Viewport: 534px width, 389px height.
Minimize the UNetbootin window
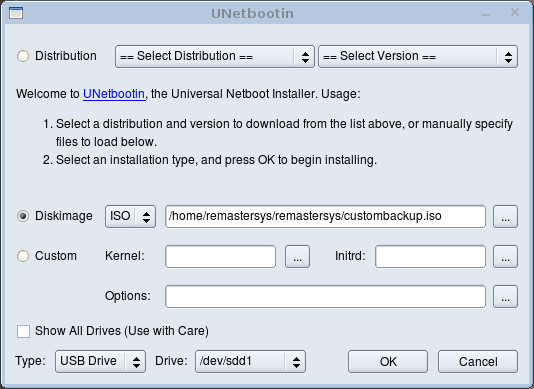[486, 14]
